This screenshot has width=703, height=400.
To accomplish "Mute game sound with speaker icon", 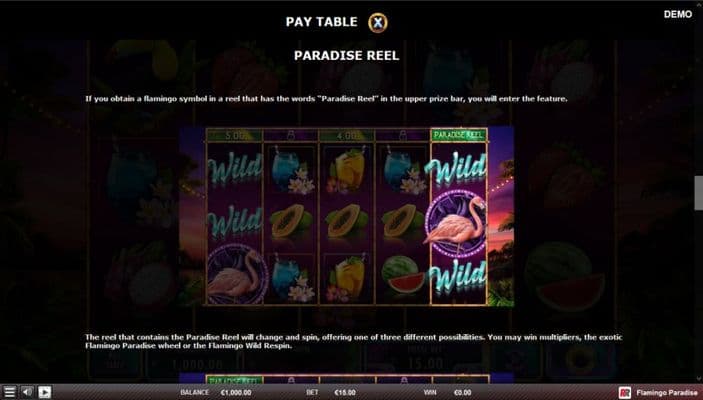I will tap(27, 392).
